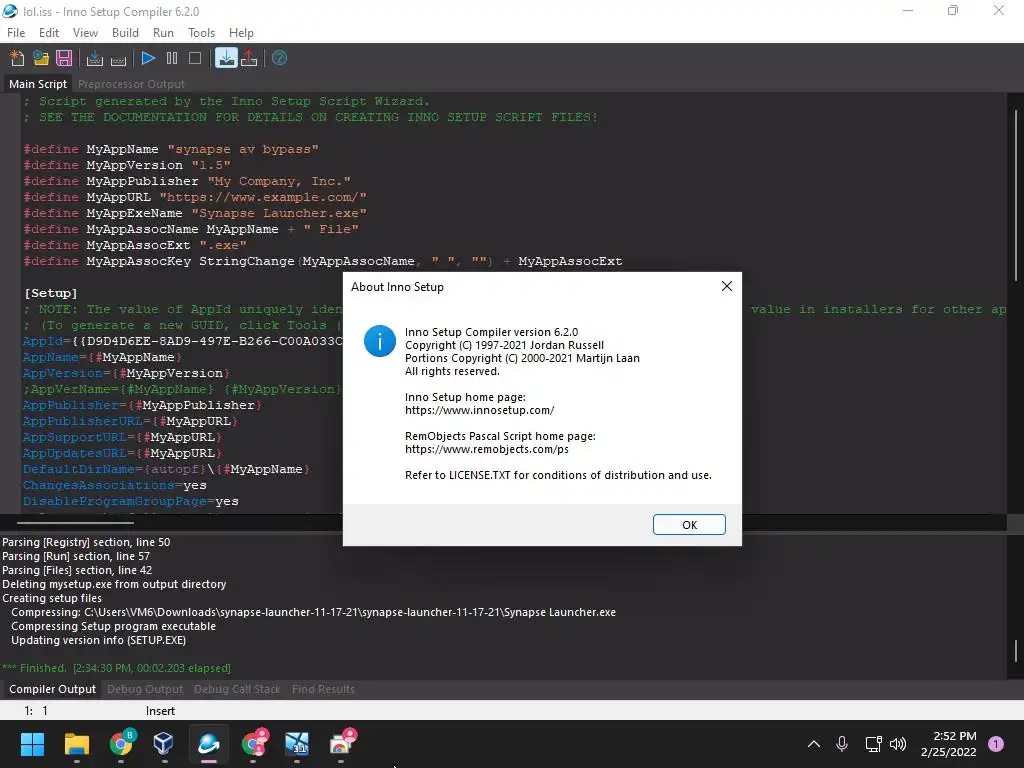
Task: Click OK in About Inno Setup dialog
Action: pos(689,524)
